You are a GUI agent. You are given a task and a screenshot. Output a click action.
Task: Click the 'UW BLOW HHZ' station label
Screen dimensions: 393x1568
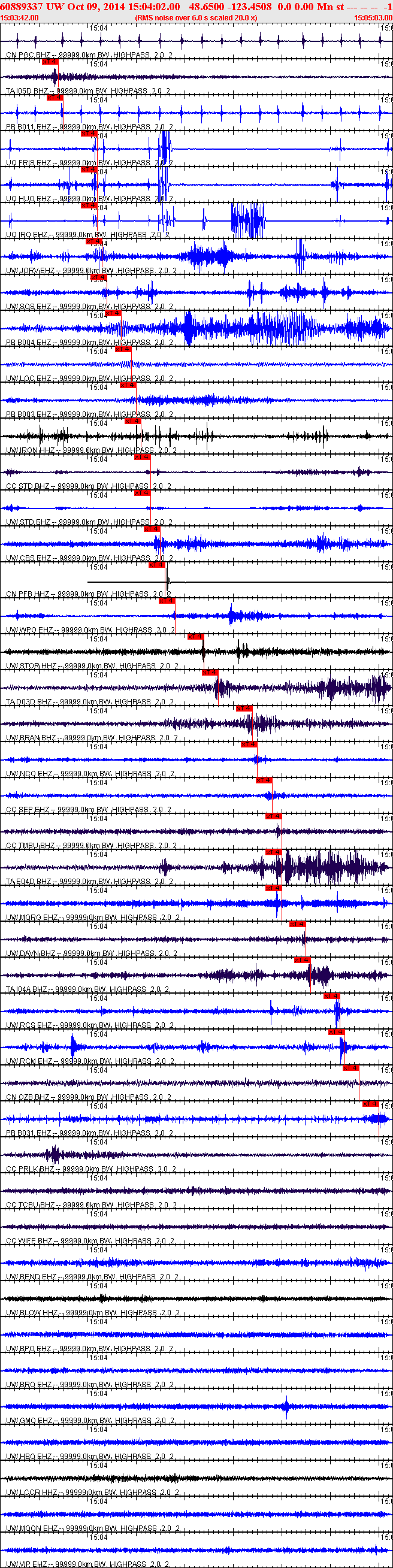pos(32,1312)
